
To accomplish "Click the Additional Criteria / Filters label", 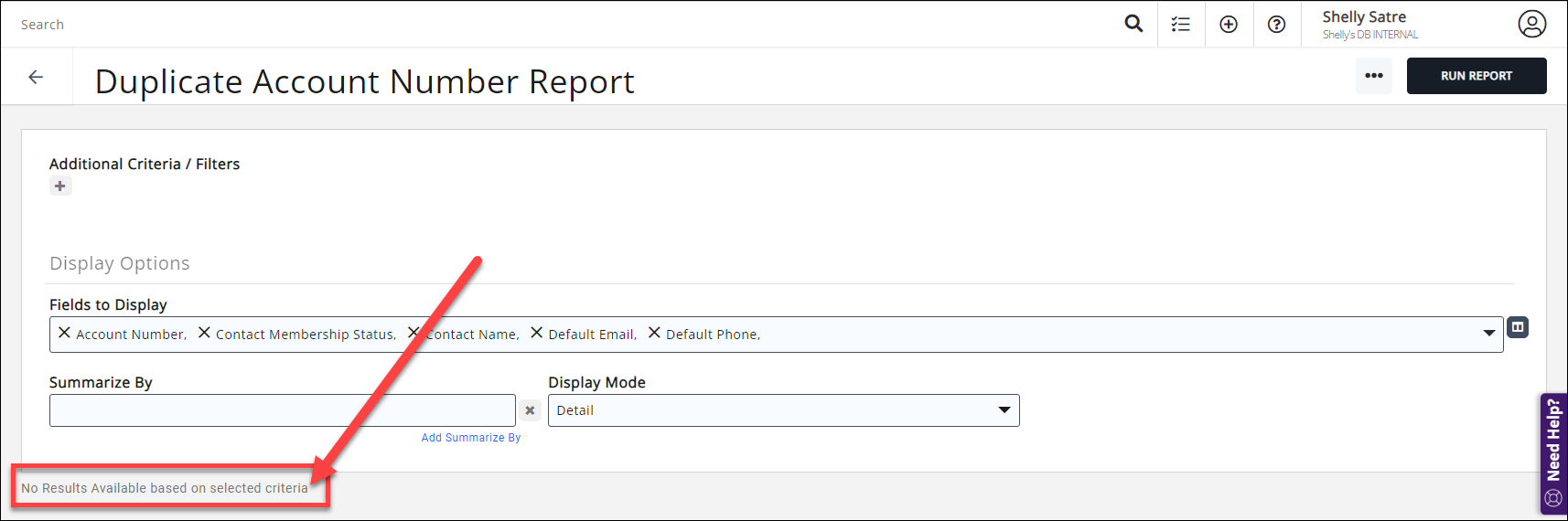I will 145,165.
